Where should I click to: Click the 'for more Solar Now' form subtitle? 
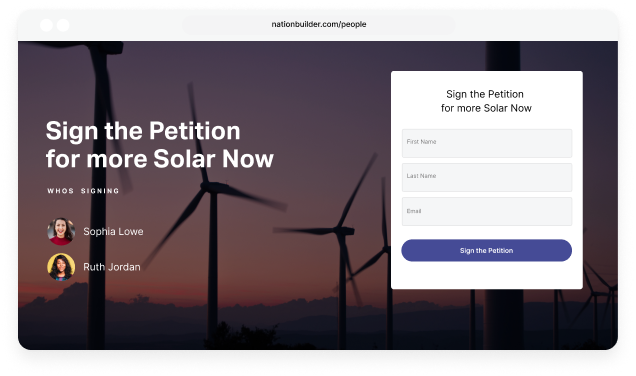coord(486,108)
